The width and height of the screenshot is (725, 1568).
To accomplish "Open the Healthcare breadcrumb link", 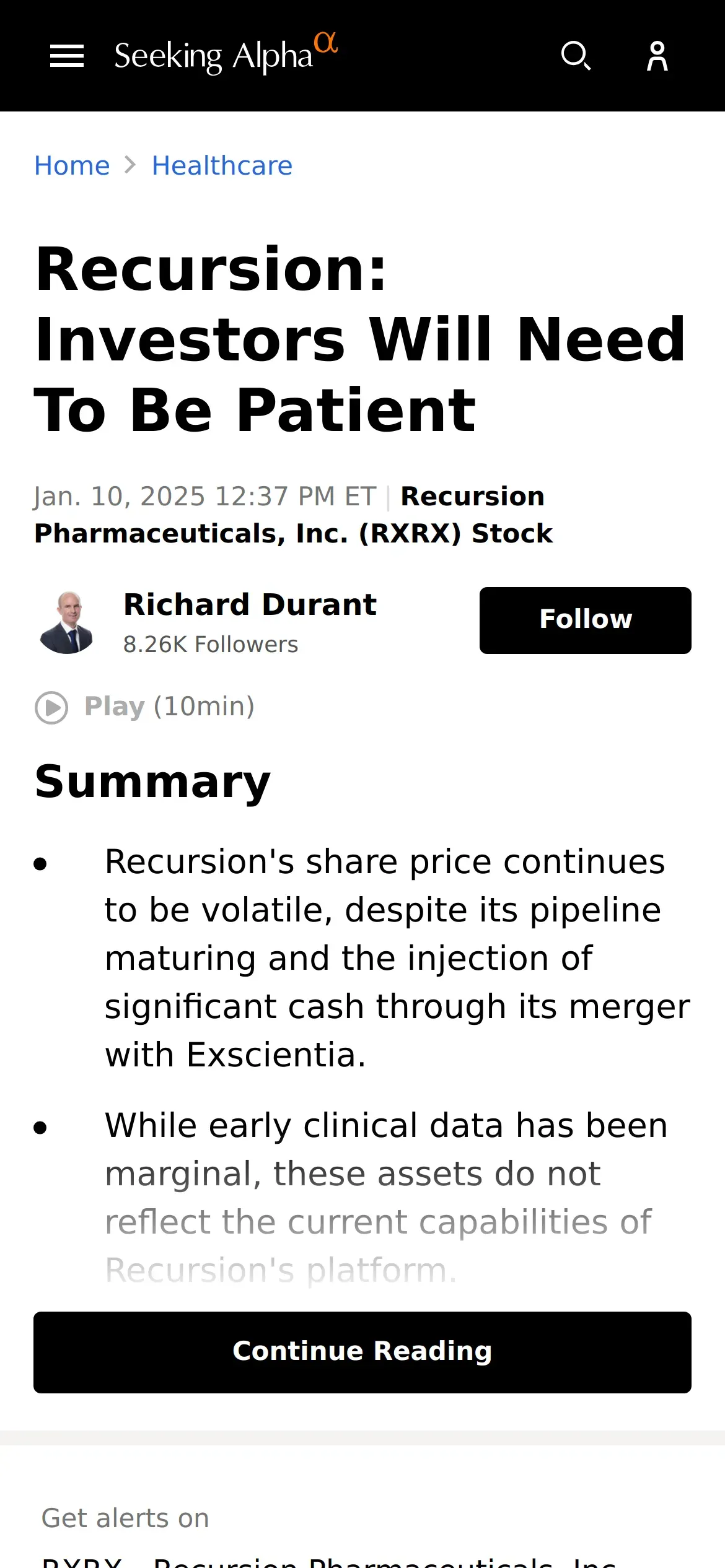I will [222, 165].
